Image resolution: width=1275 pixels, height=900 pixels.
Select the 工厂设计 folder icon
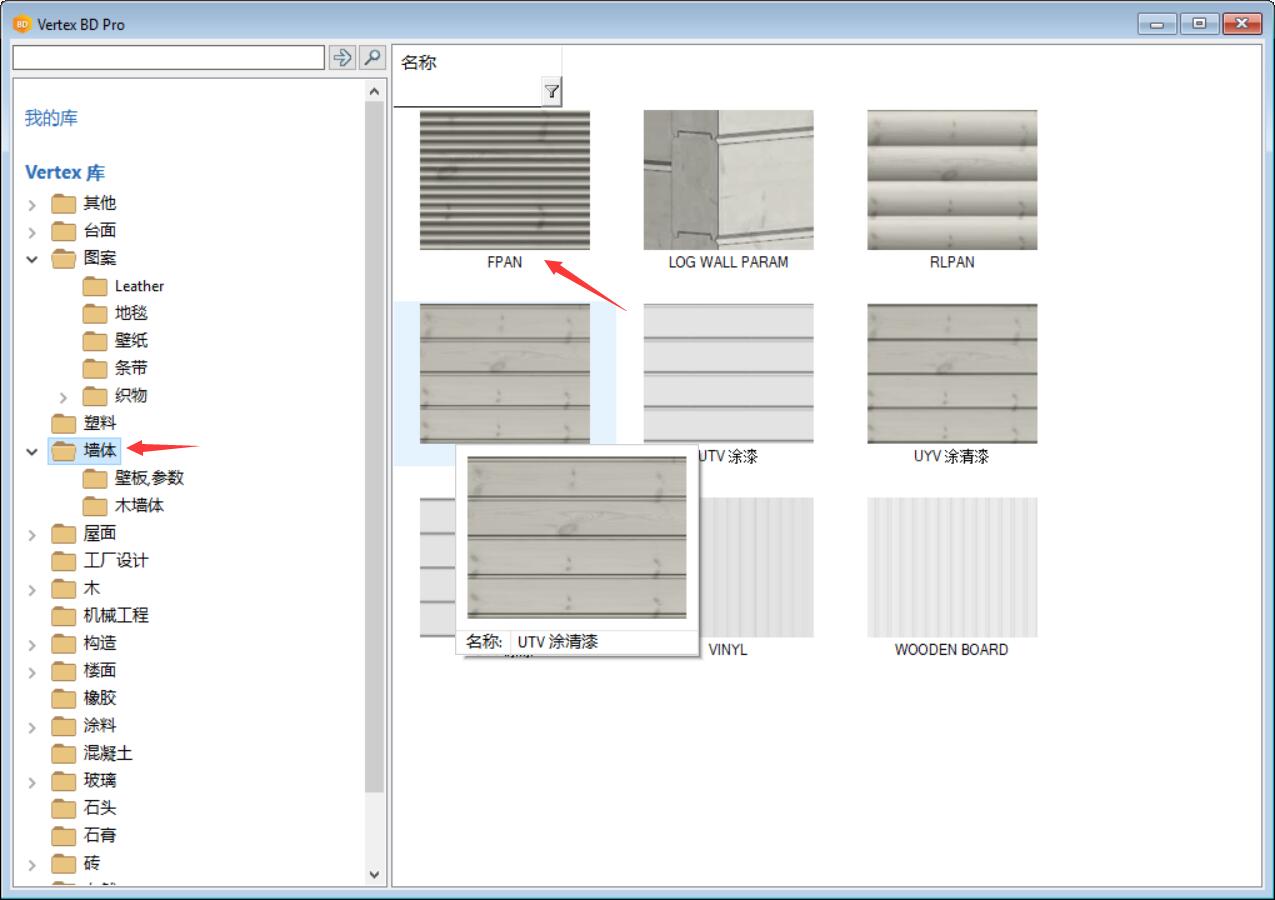tap(64, 561)
